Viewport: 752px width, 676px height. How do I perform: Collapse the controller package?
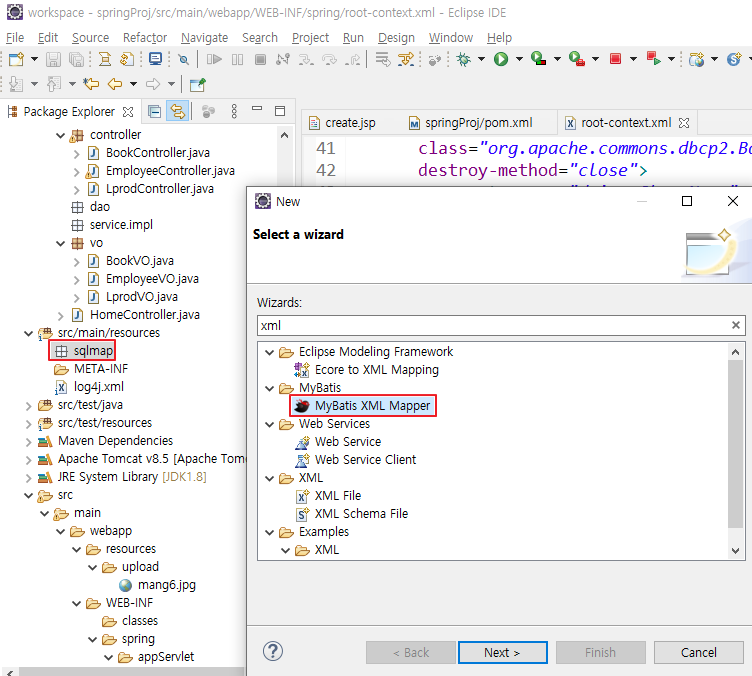pos(60,136)
